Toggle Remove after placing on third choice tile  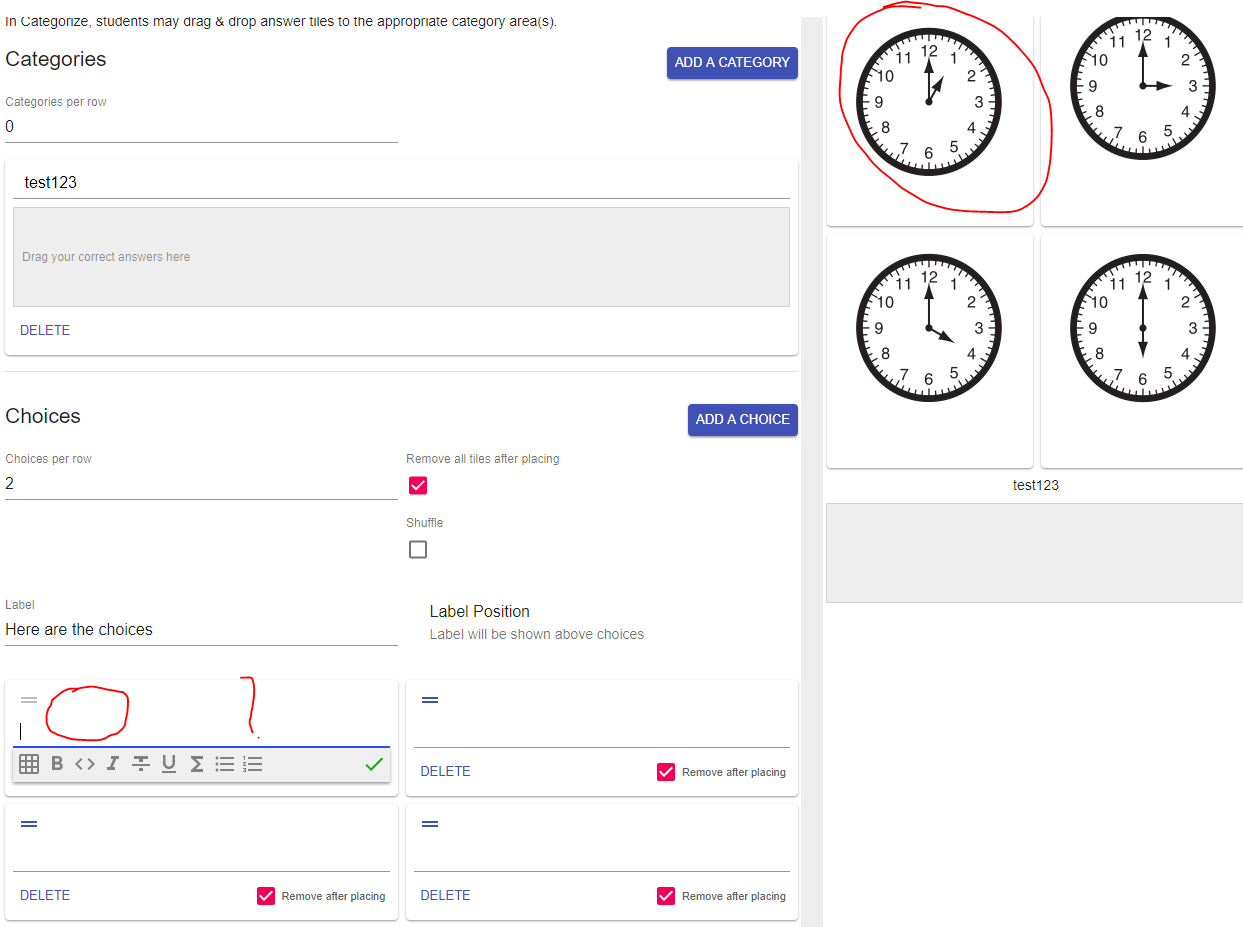pos(266,896)
